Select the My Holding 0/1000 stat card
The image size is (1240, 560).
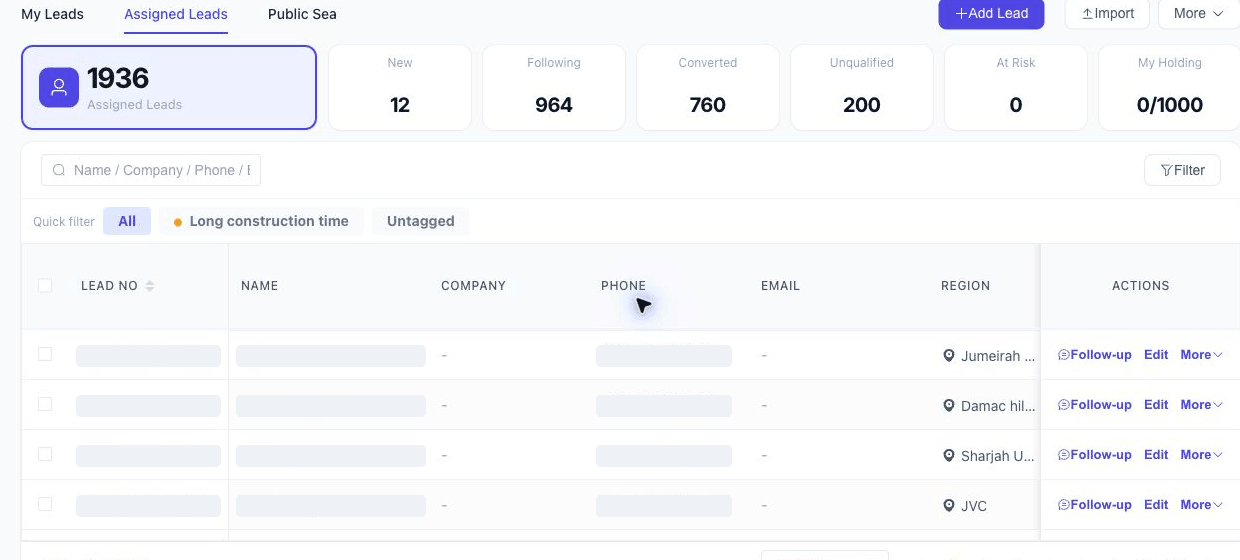point(1169,88)
